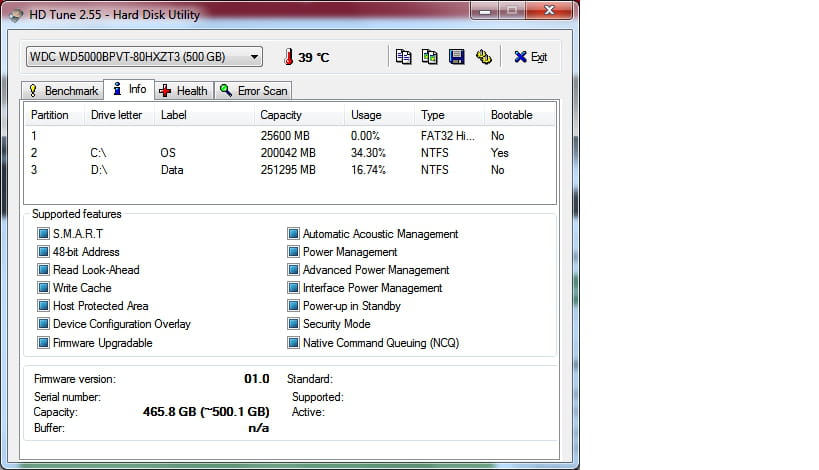Click the 48-bit Address checkbox

[43, 252]
